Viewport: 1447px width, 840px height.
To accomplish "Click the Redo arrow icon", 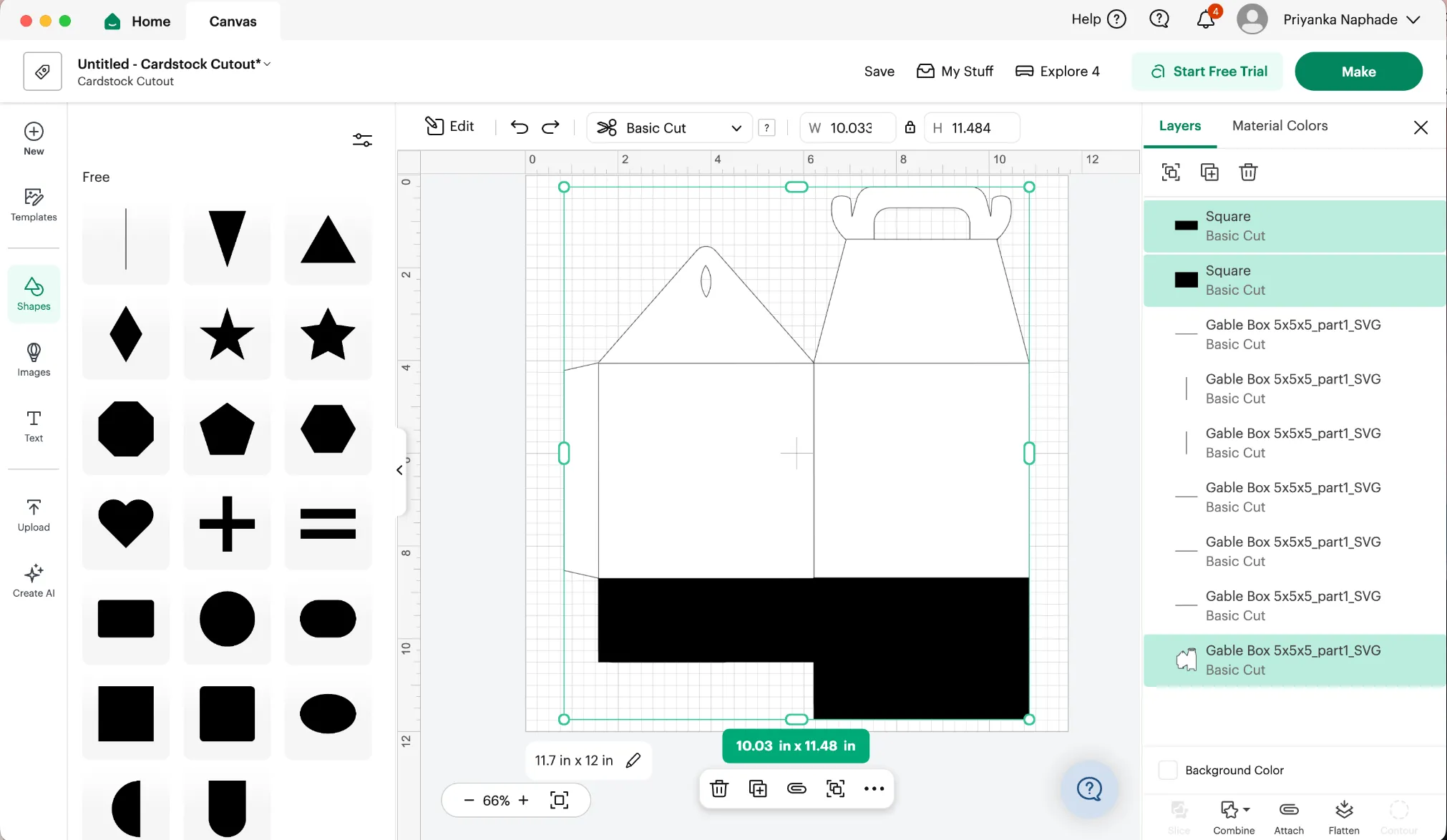I will click(550, 127).
